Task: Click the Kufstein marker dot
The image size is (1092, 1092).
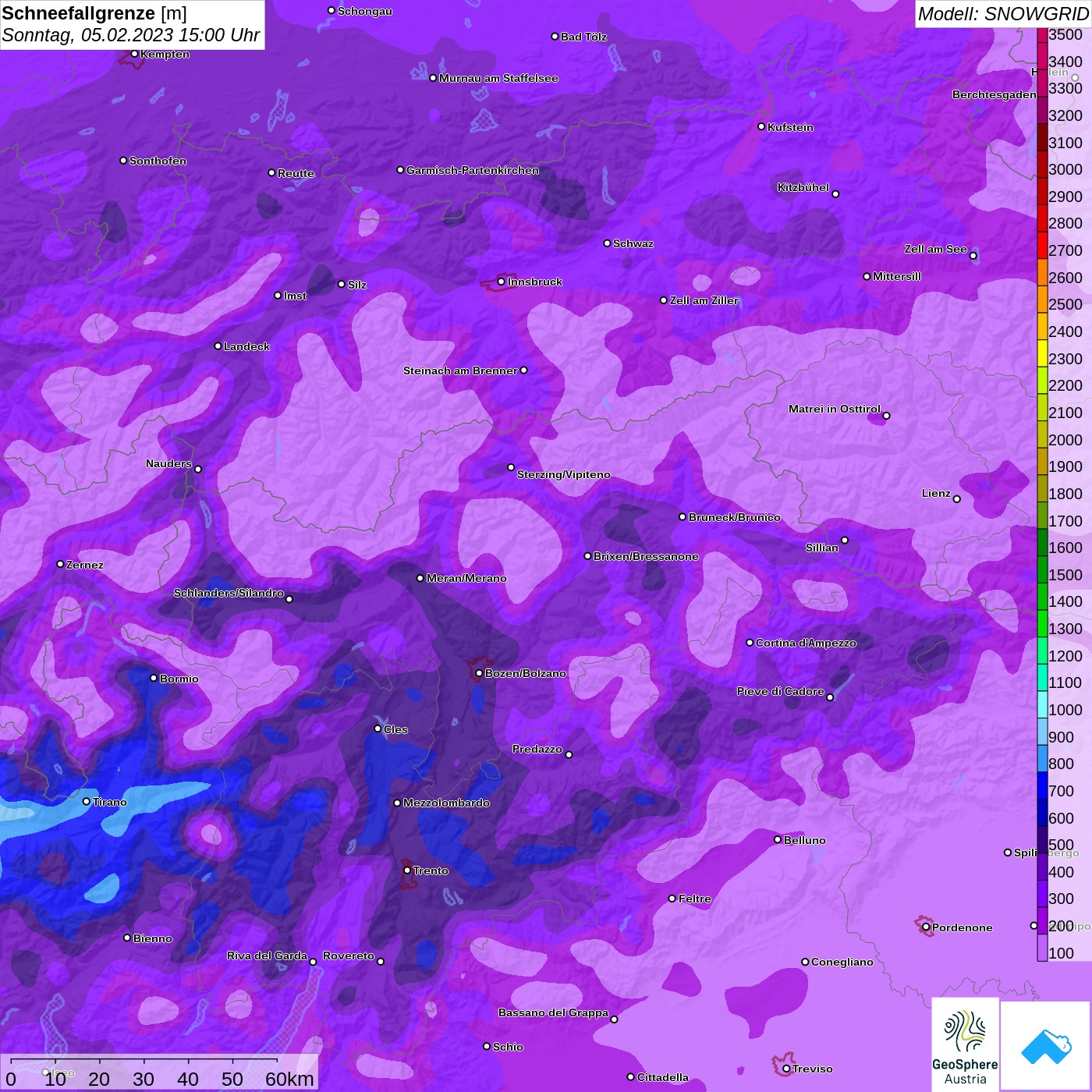Action: coord(761,126)
